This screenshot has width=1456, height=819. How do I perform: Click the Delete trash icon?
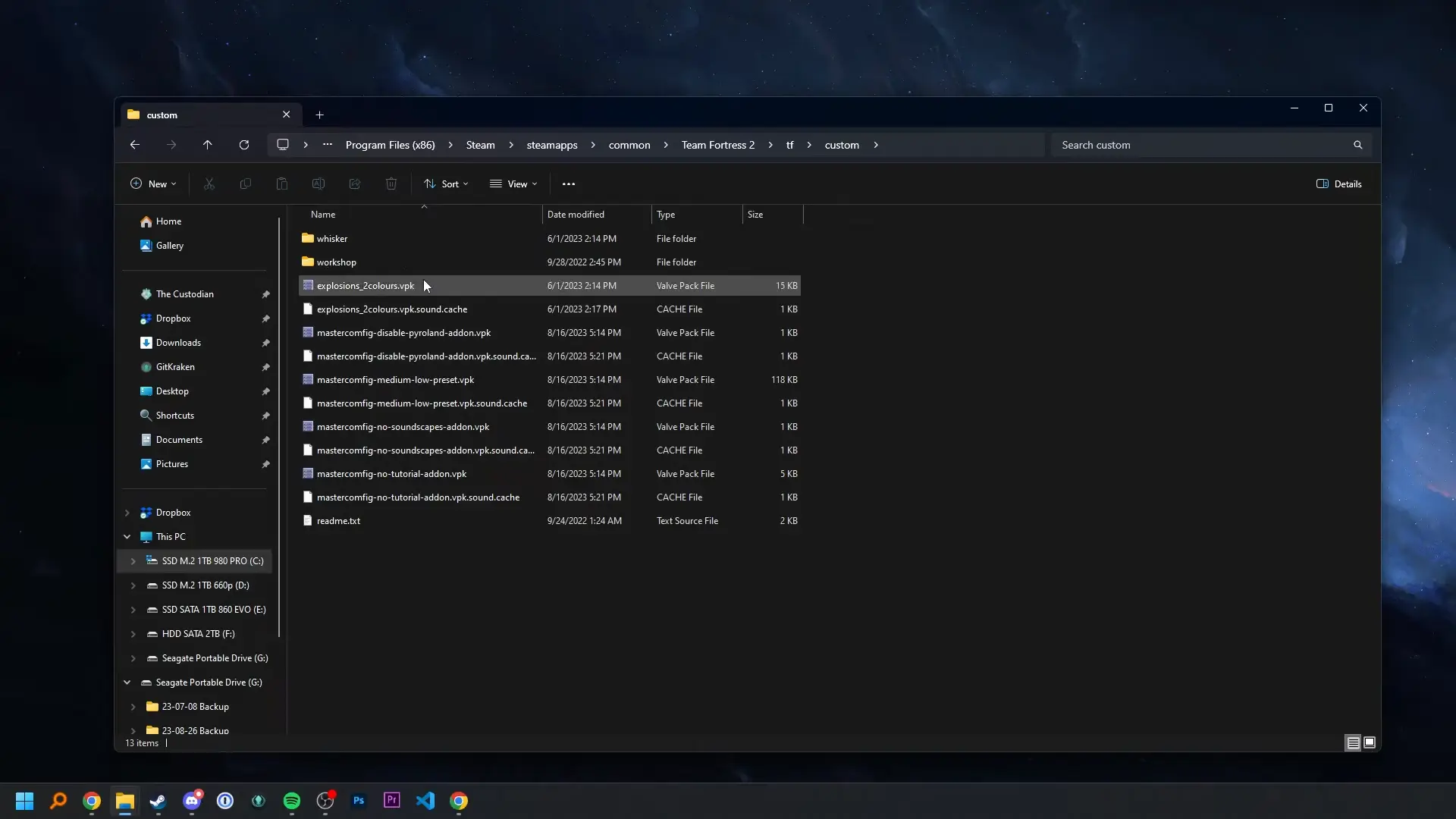[x=391, y=184]
